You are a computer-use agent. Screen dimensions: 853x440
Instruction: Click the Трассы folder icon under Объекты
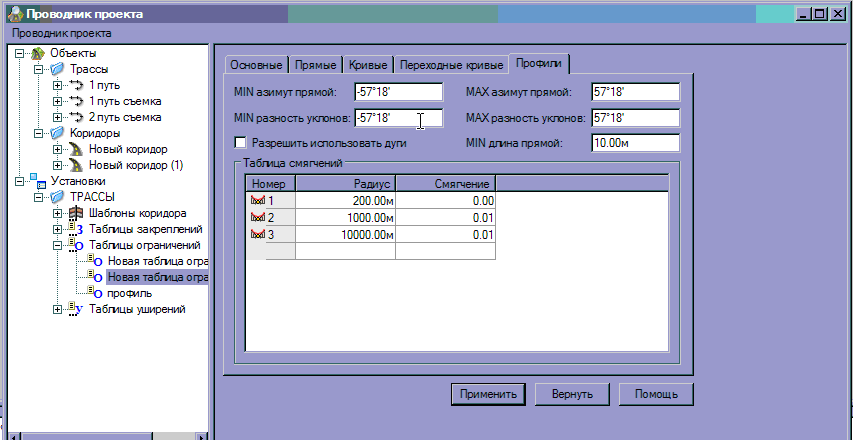coord(57,69)
